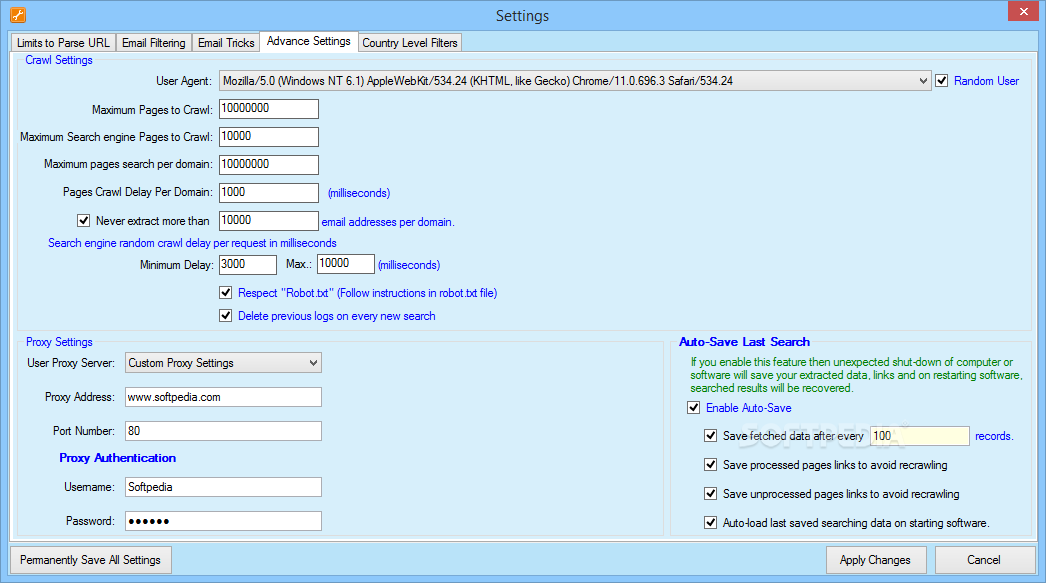Screen dimensions: 1046x583
Task: Click the Auto-Save Last Search heading
Action: [x=744, y=342]
